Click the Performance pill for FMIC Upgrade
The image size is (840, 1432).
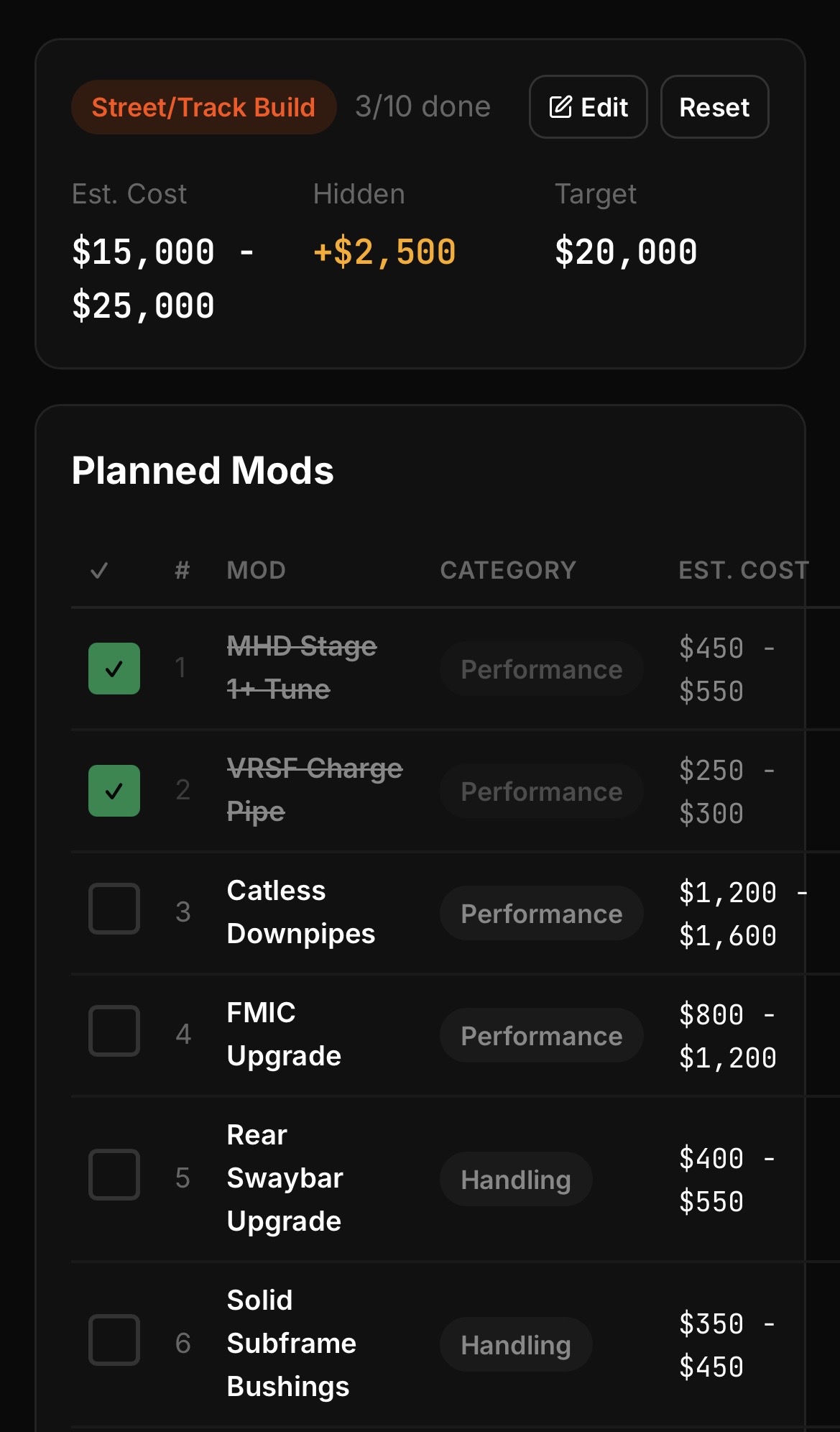click(x=540, y=1035)
